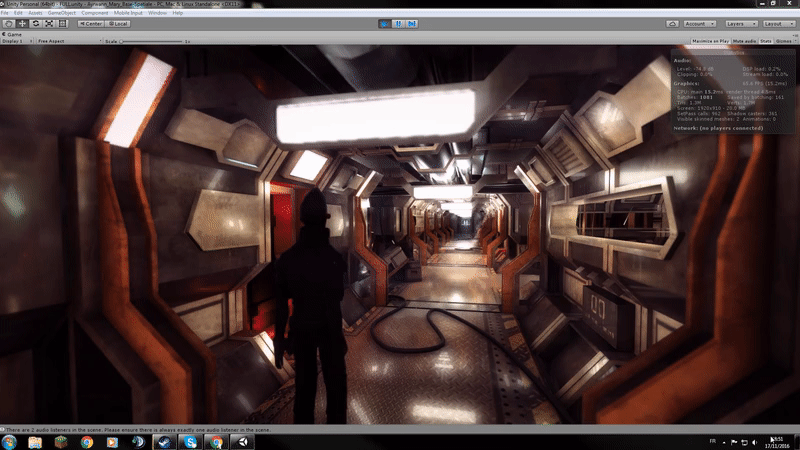Open the Display 1 dropdown
Viewport: 800px width, 450px height.
click(x=17, y=41)
